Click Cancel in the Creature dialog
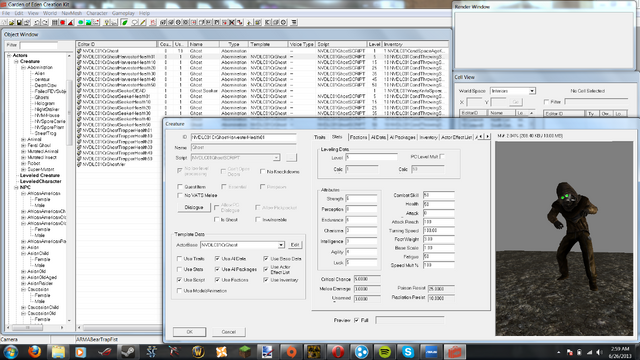Screen dimensions: 640x360 [x=229, y=332]
